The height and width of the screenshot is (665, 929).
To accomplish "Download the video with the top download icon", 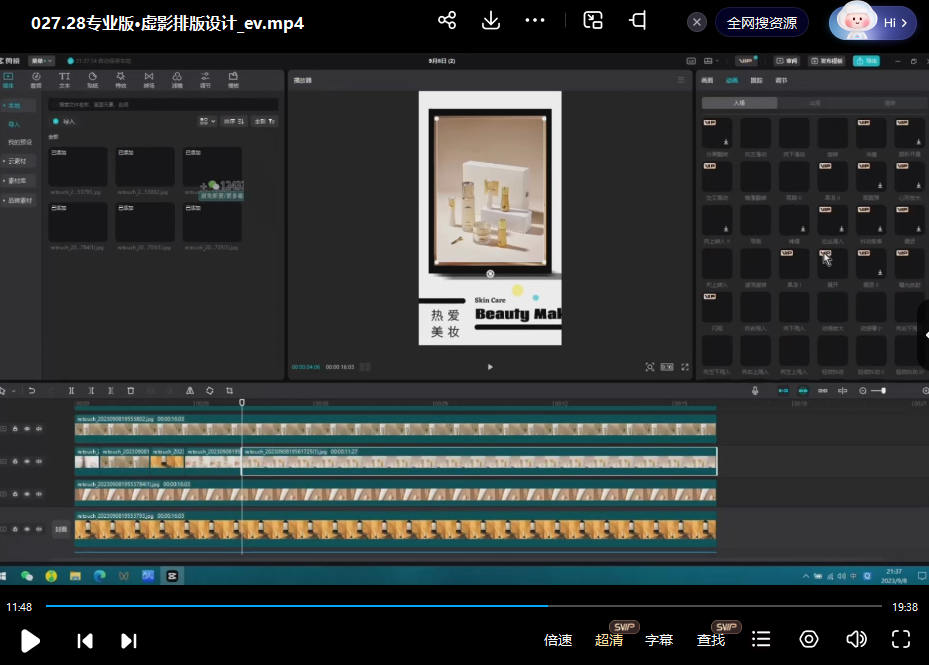I will [x=491, y=21].
